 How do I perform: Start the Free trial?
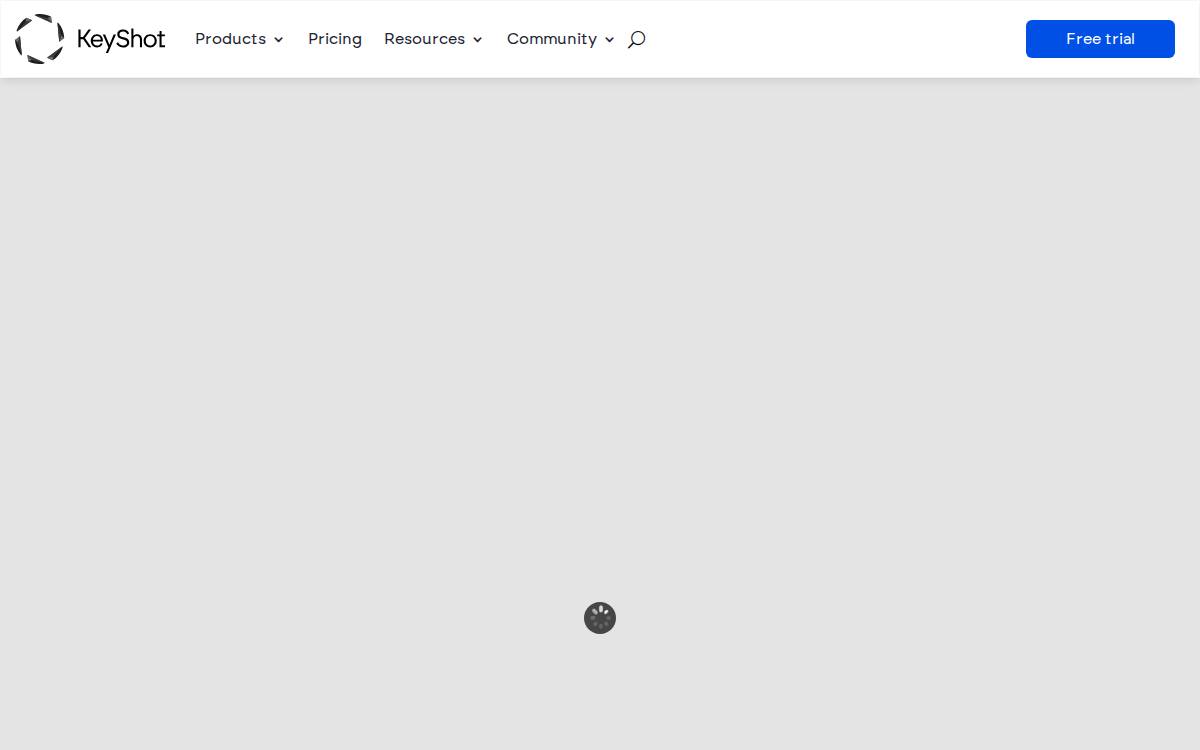[x=1100, y=39]
